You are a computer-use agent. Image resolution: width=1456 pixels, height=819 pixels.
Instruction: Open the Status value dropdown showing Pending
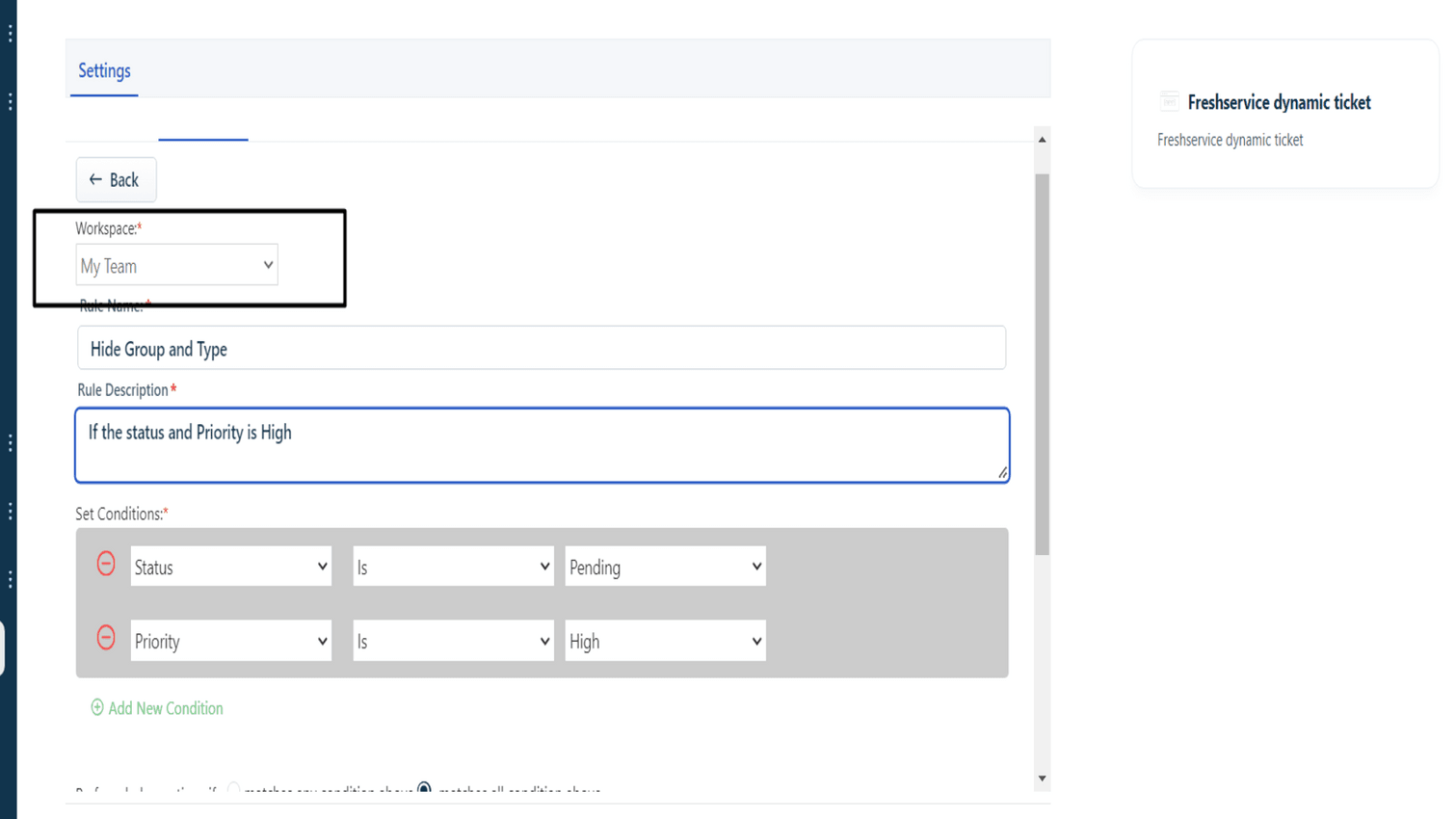click(665, 567)
